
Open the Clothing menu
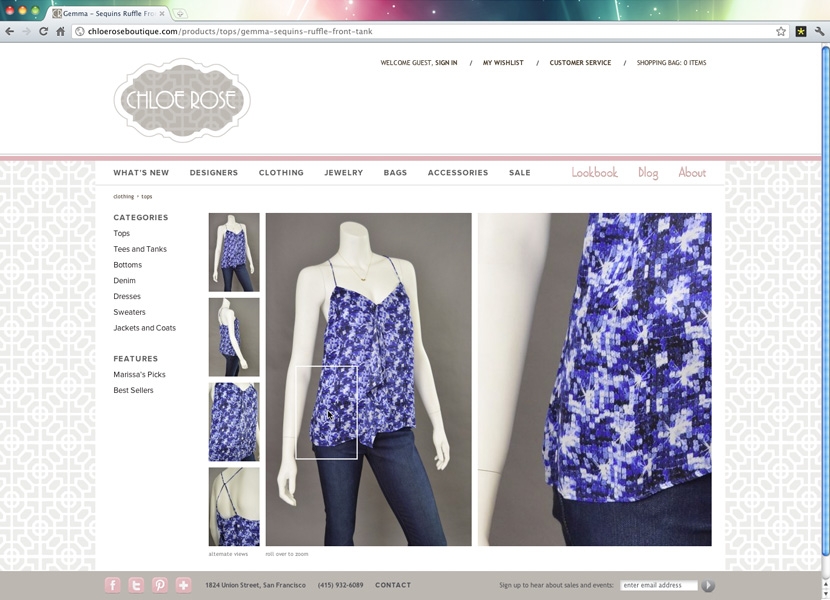coord(281,173)
